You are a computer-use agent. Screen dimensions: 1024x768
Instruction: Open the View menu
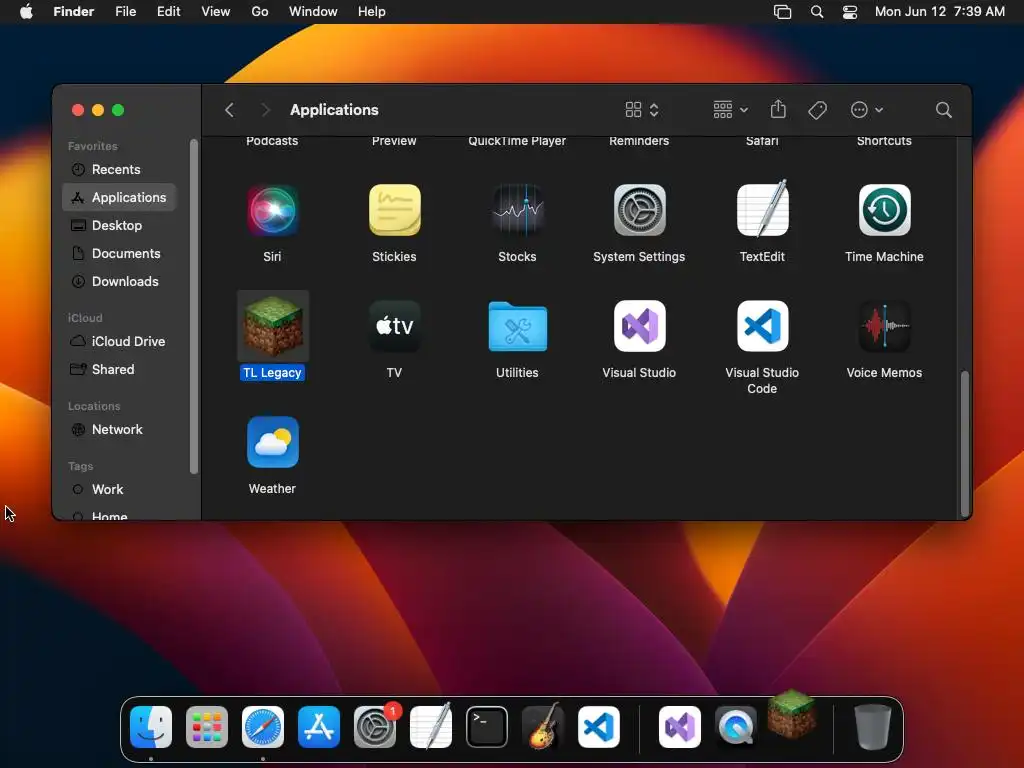click(216, 12)
